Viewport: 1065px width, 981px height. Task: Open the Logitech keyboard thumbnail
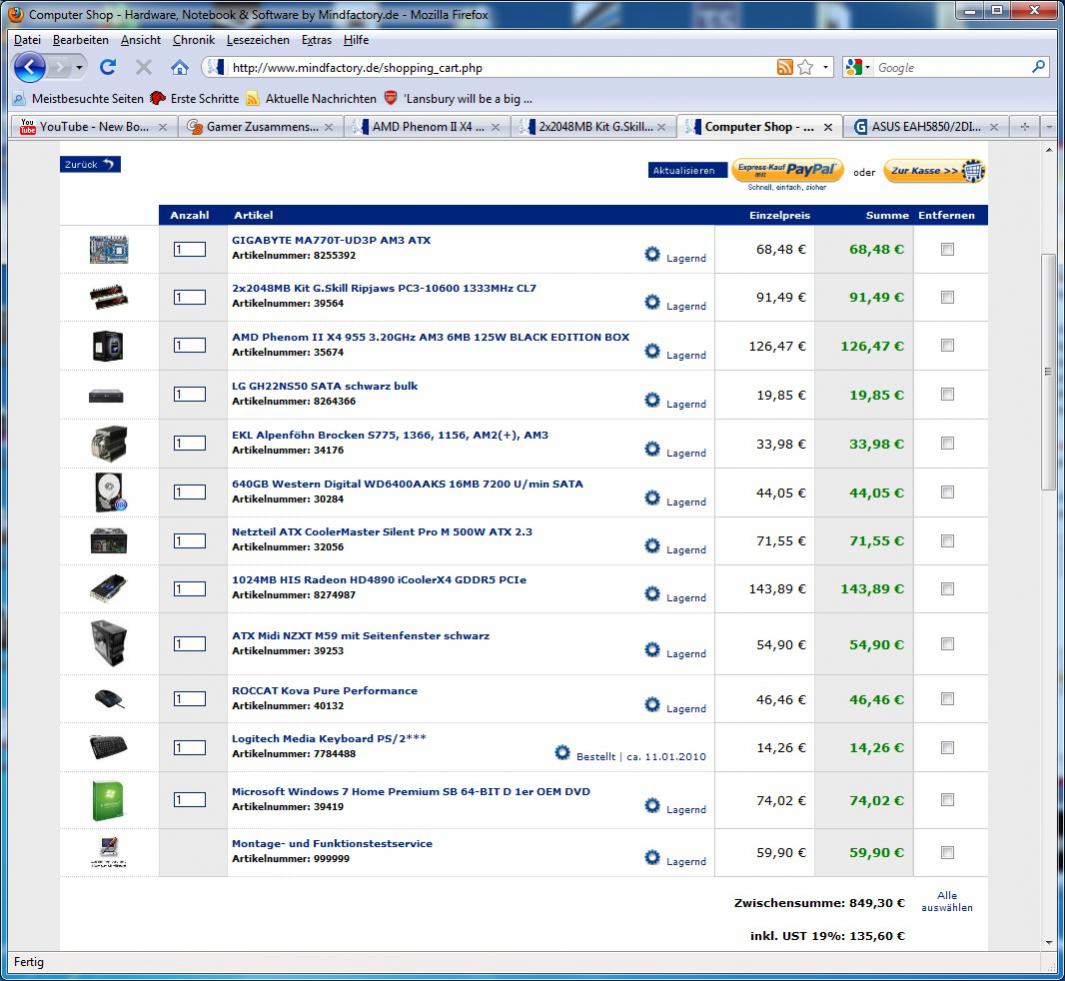click(x=109, y=747)
